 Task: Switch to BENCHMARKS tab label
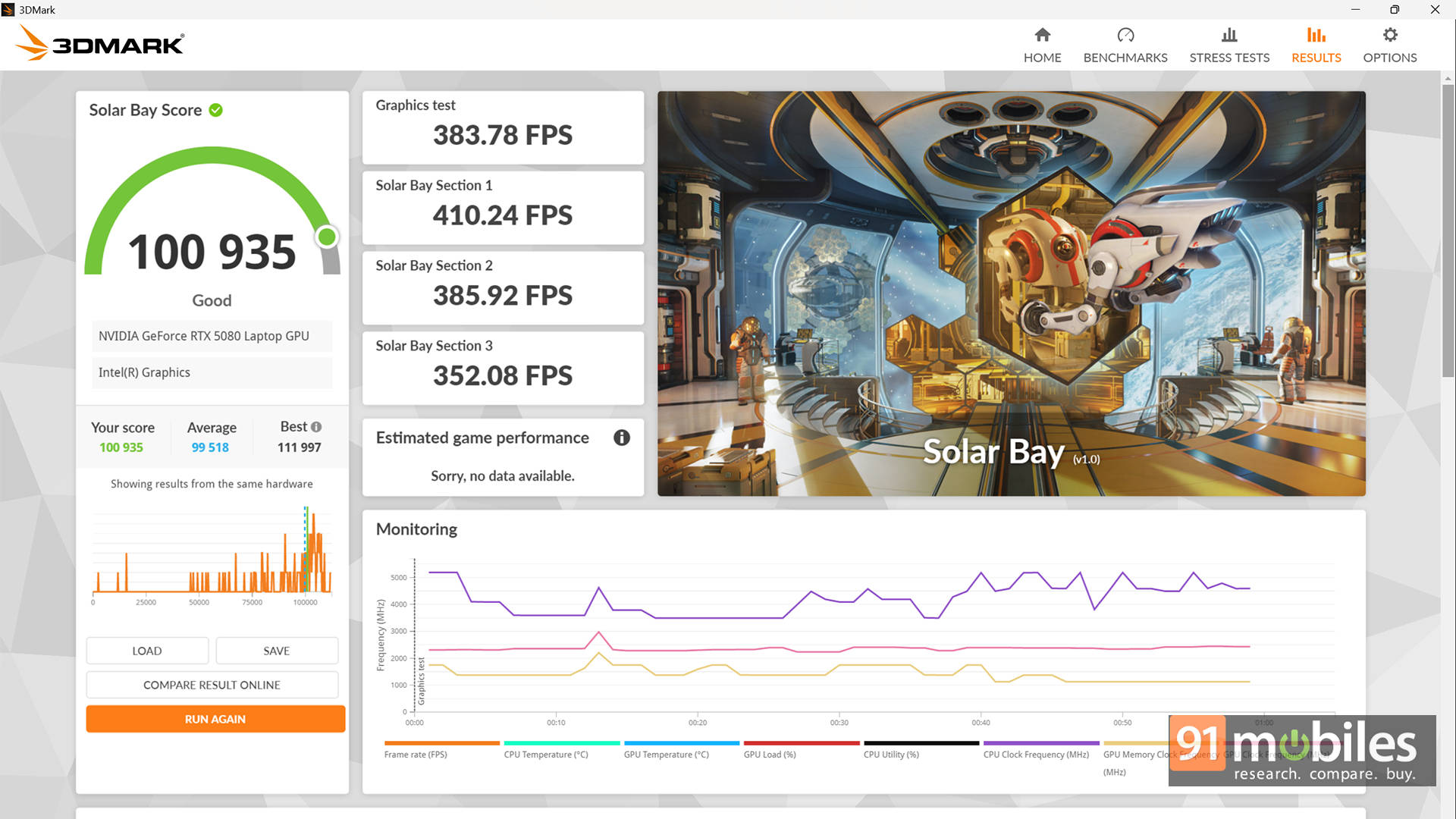click(x=1125, y=58)
